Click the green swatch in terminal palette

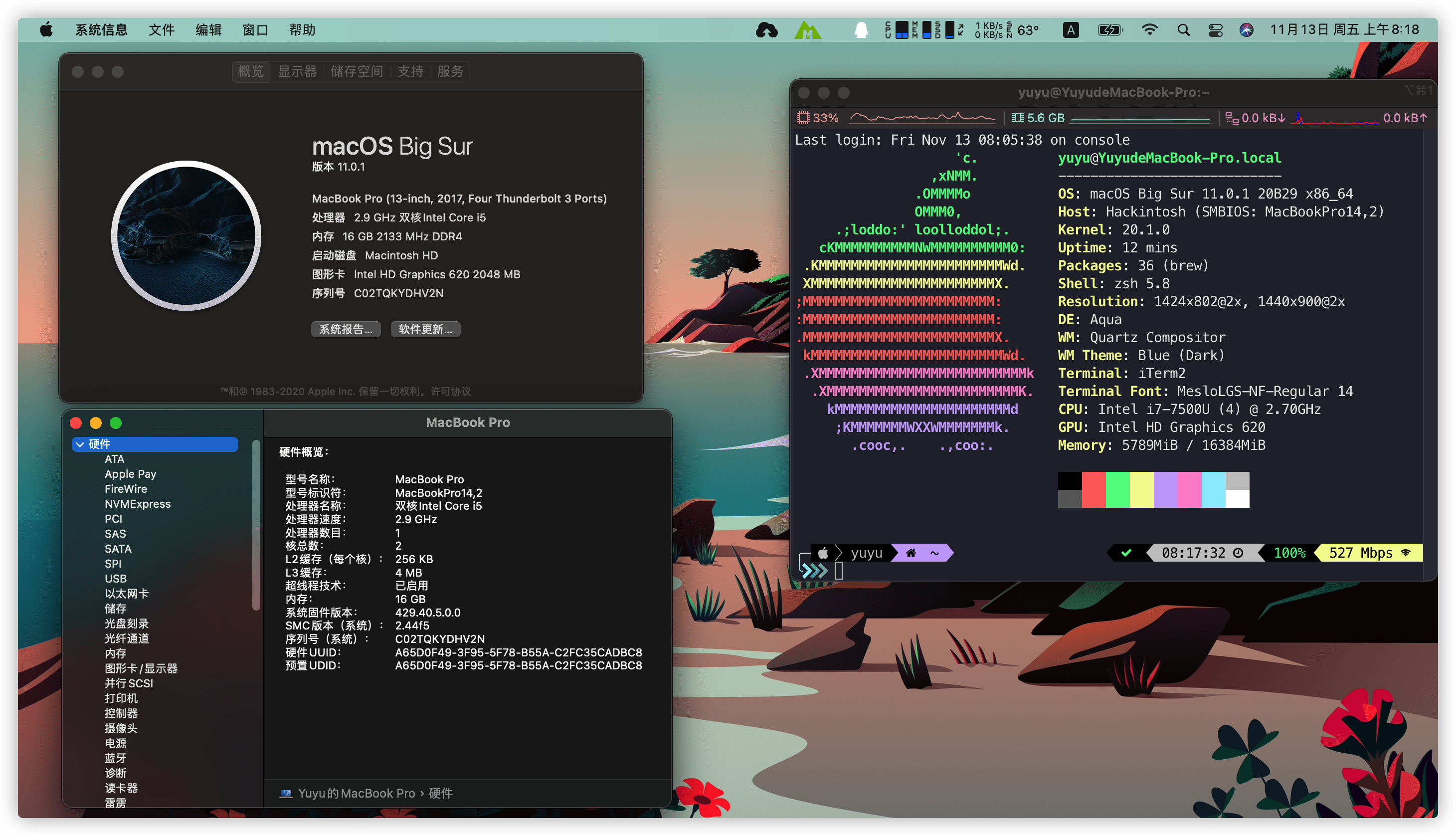coord(1117,490)
